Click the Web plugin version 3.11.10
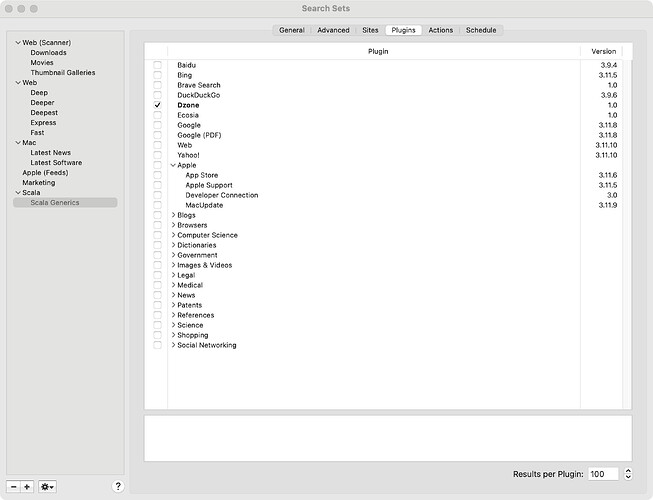The width and height of the screenshot is (653, 500). 606,145
